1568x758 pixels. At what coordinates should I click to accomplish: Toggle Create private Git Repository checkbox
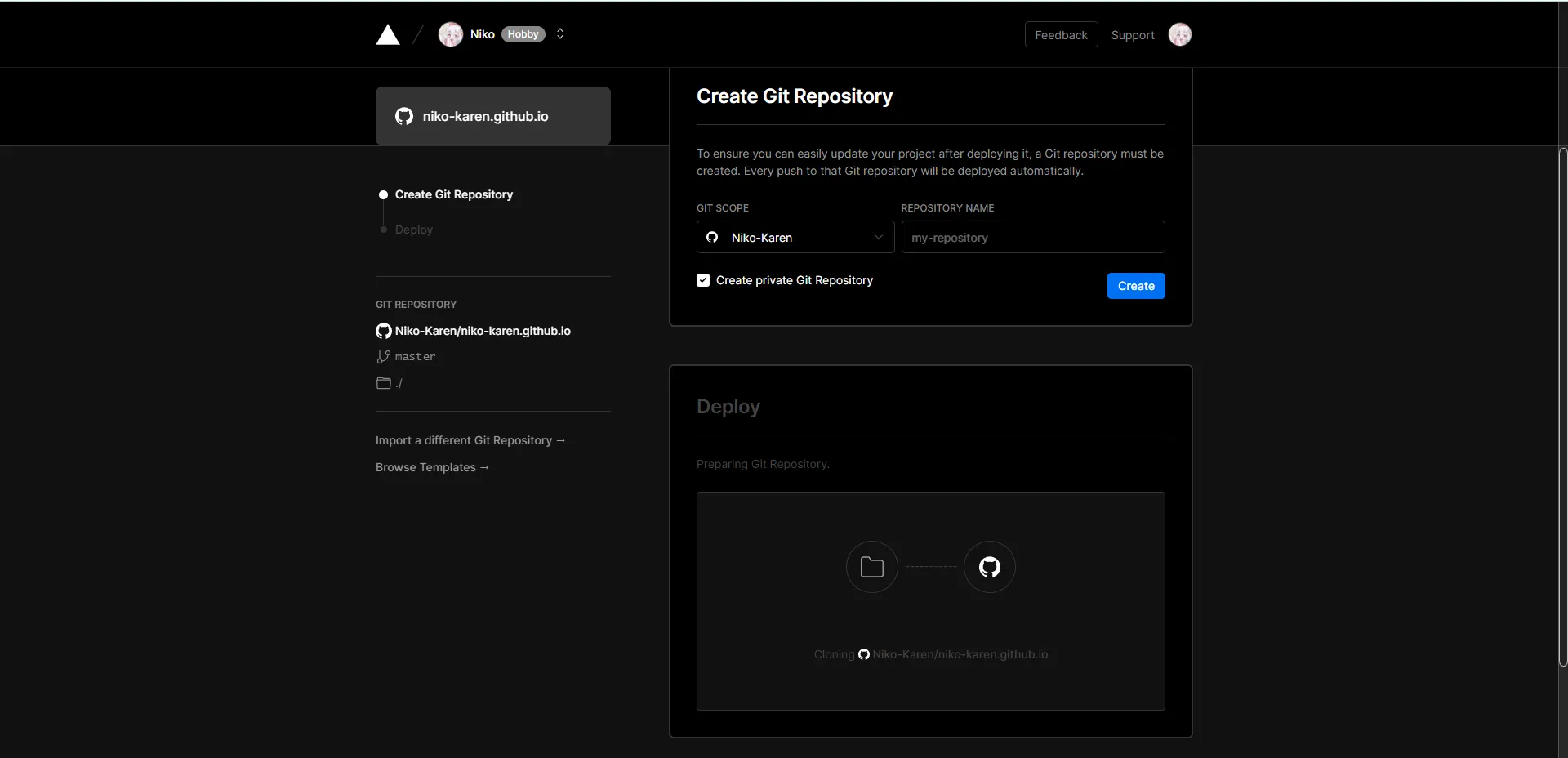703,280
